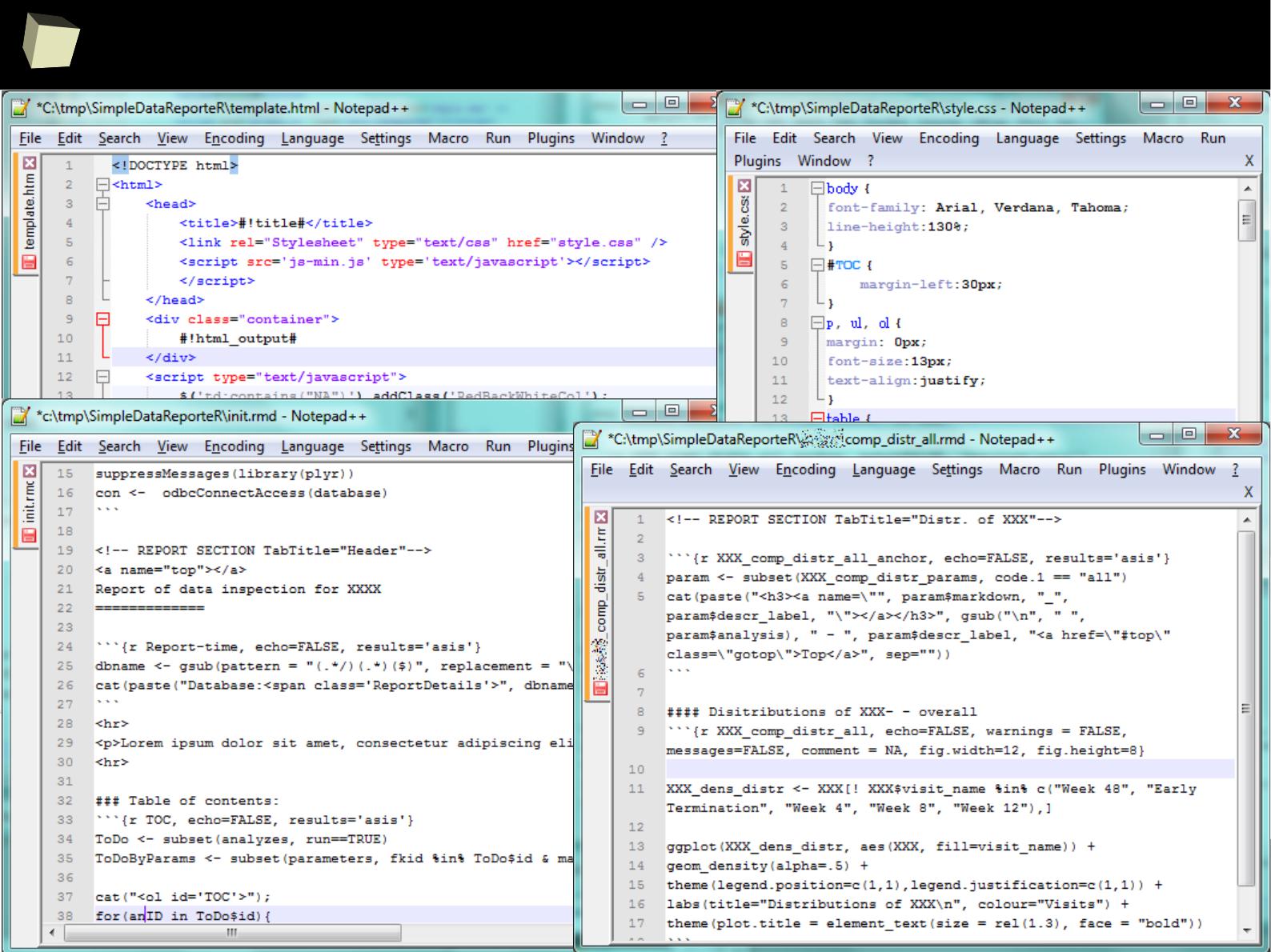Viewport: 1271px width, 952px height.
Task: Collapse the body rule fold in style.css
Action: [817, 189]
